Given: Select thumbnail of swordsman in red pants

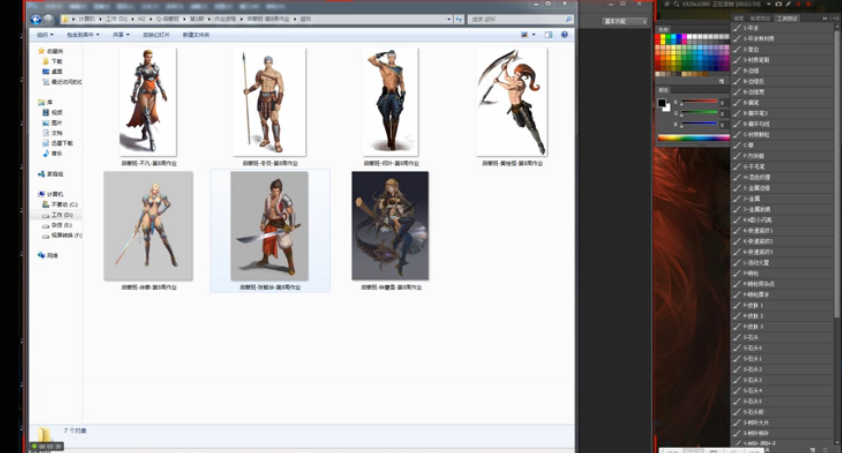Looking at the screenshot, I should pos(269,226).
